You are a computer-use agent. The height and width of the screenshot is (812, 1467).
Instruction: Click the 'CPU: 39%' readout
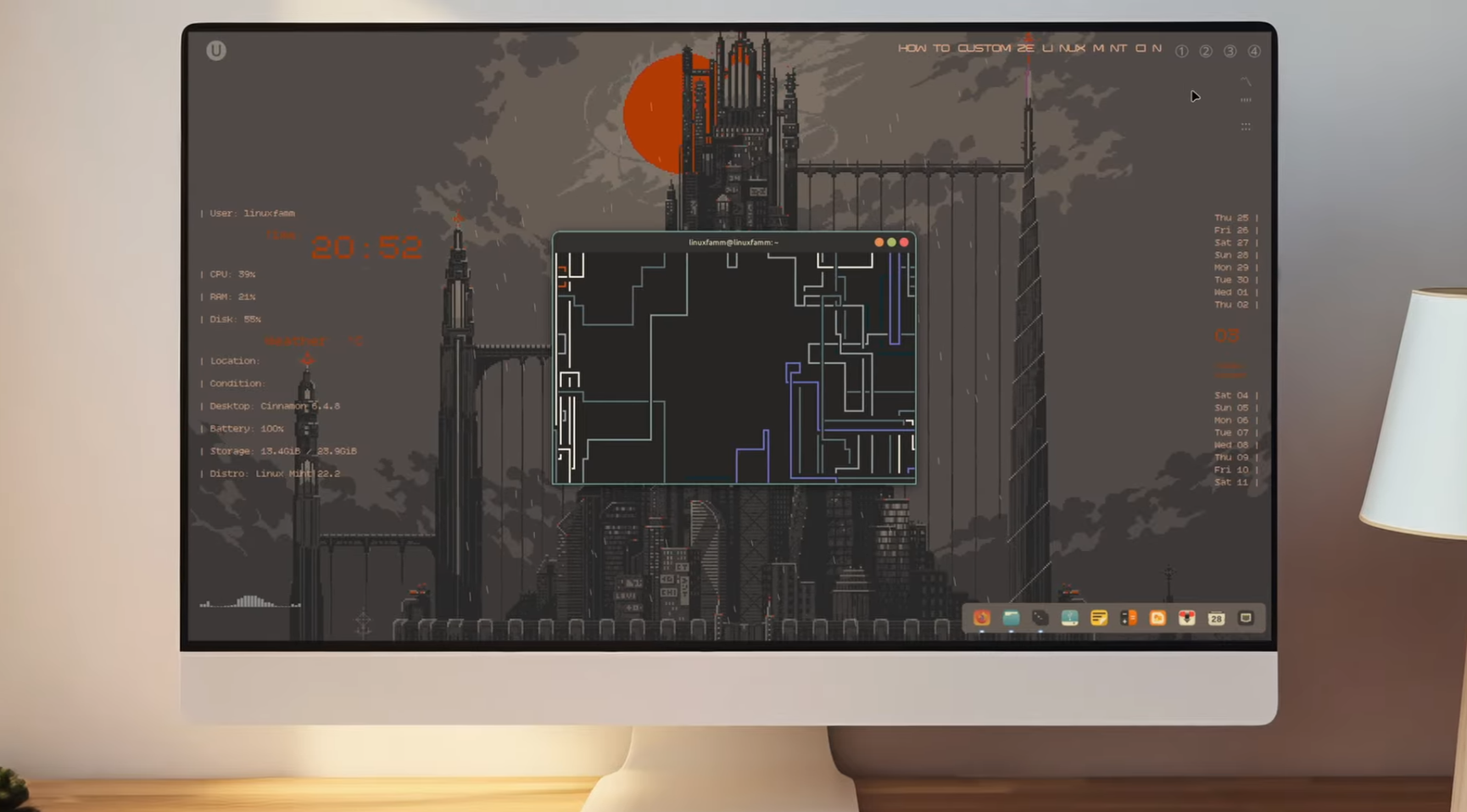227,275
